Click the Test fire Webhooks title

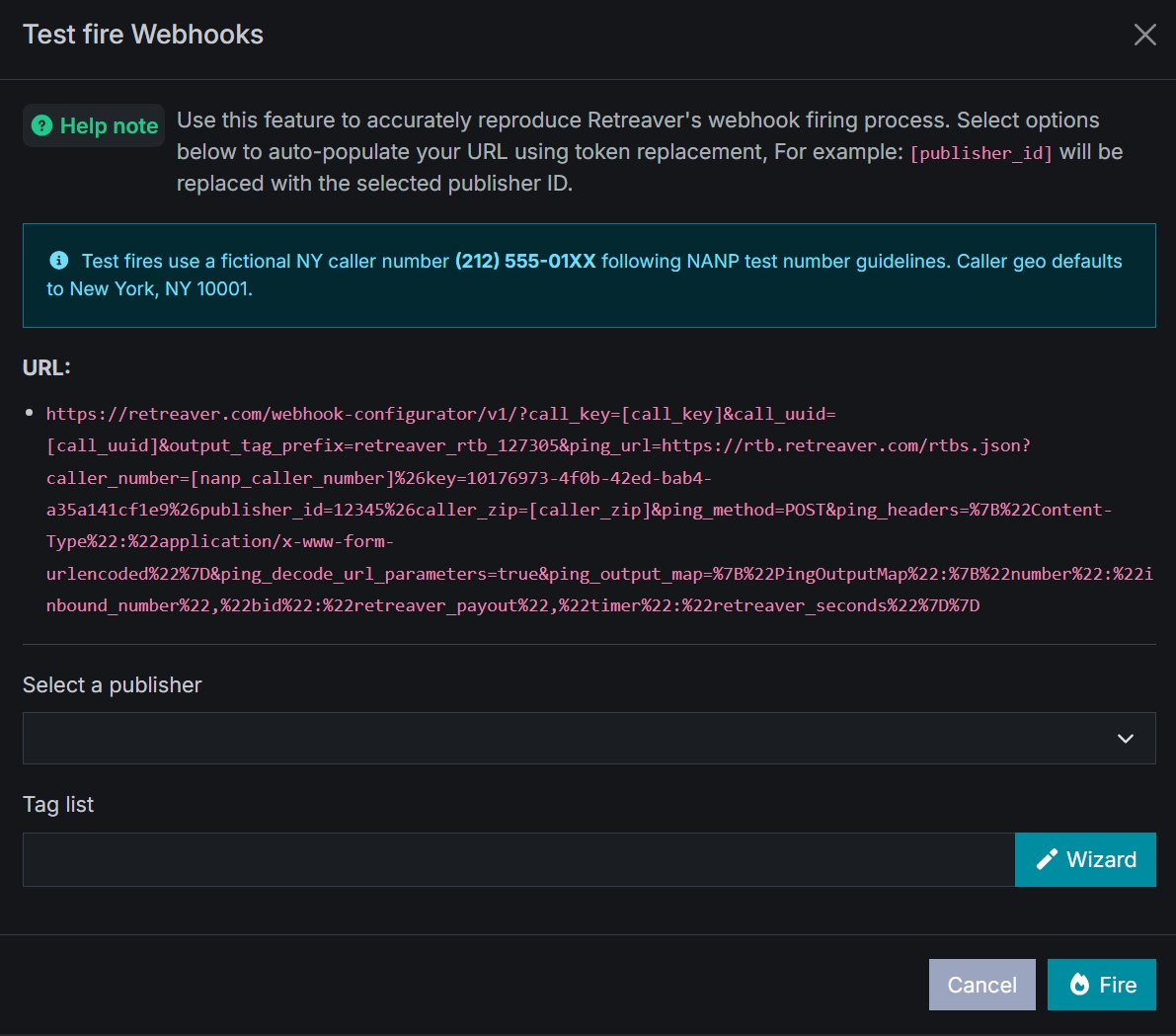[143, 35]
